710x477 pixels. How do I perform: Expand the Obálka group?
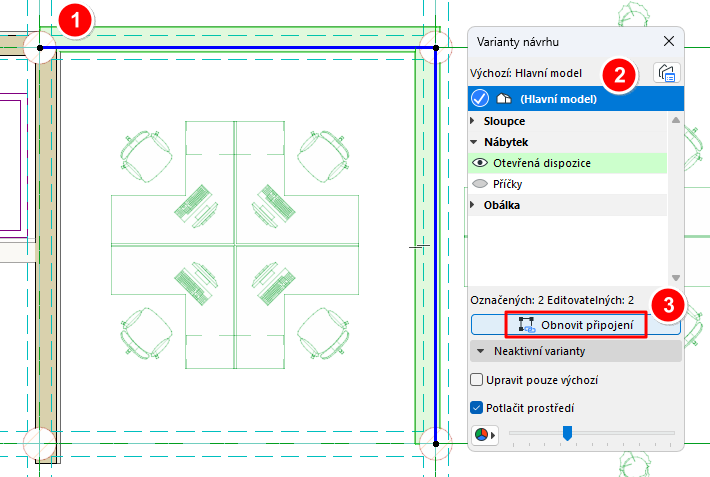(x=473, y=205)
